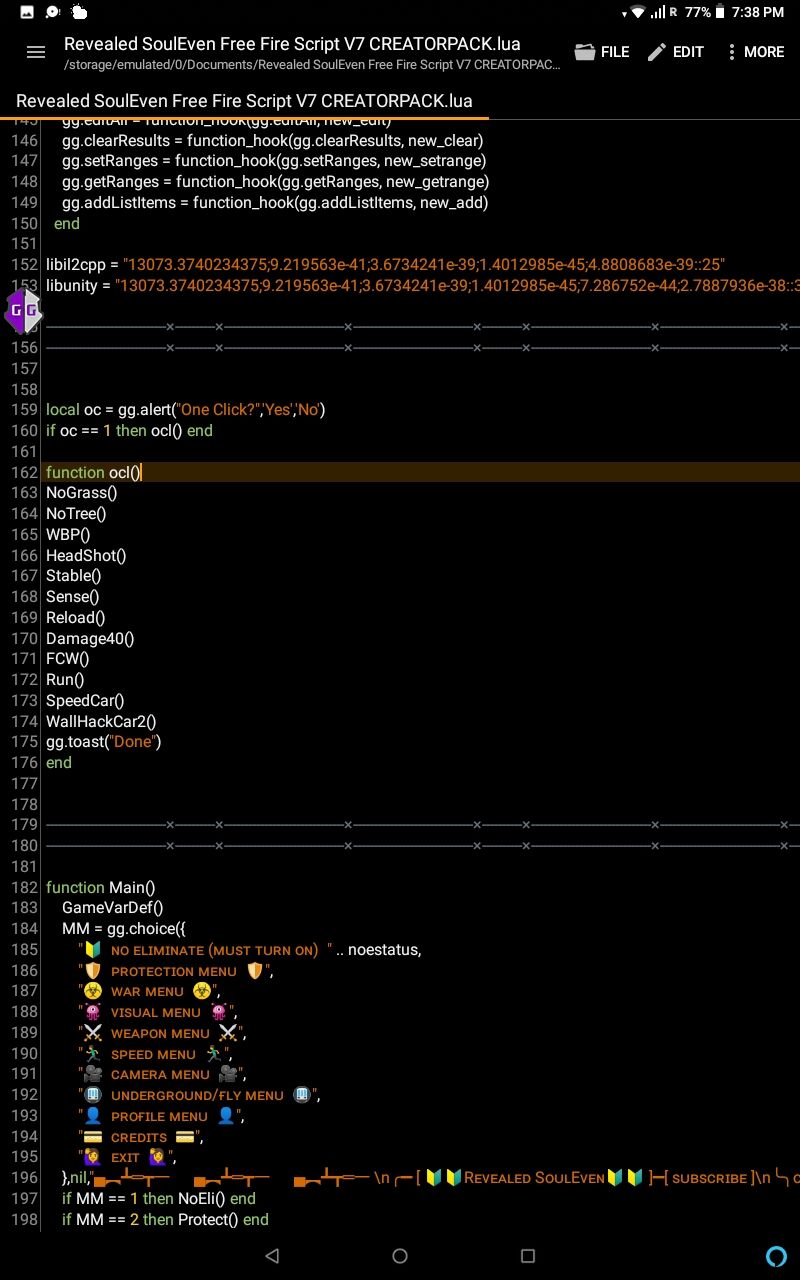Click the 'HeadShot()' code line
This screenshot has height=1280, width=800.
click(x=86, y=555)
